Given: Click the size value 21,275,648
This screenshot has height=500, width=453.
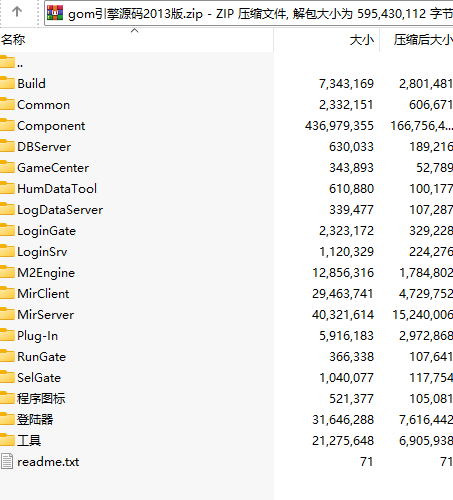Looking at the screenshot, I should point(343,441).
